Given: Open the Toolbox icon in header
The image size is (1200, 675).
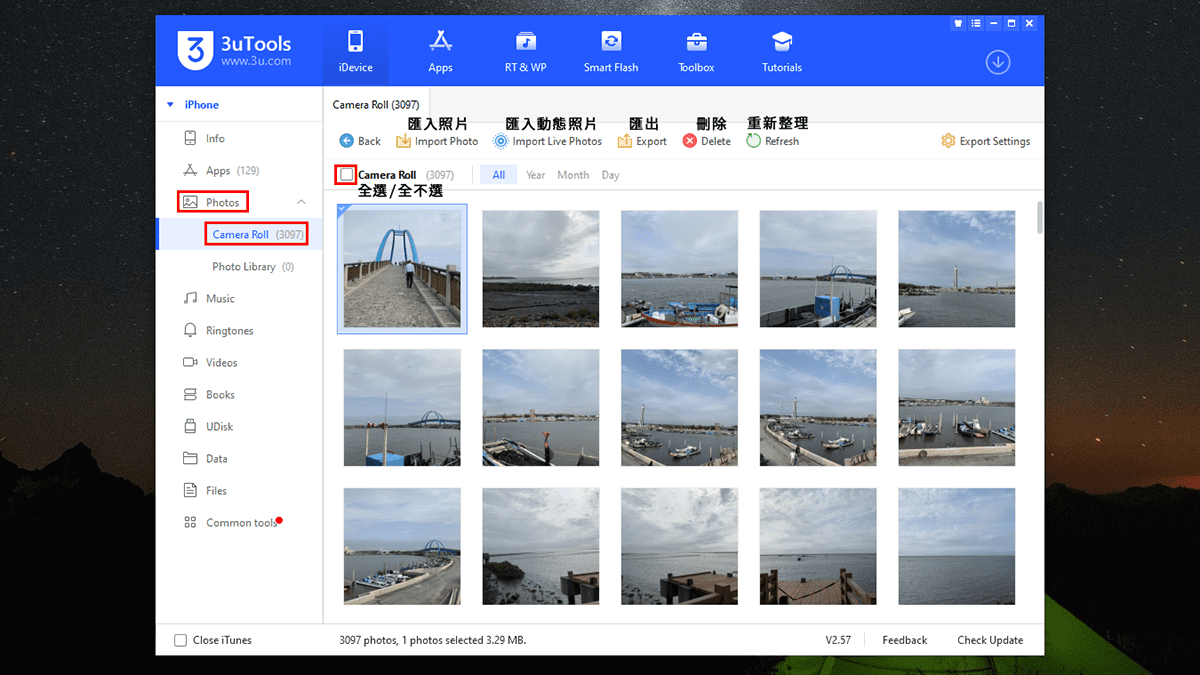Looking at the screenshot, I should tap(696, 42).
